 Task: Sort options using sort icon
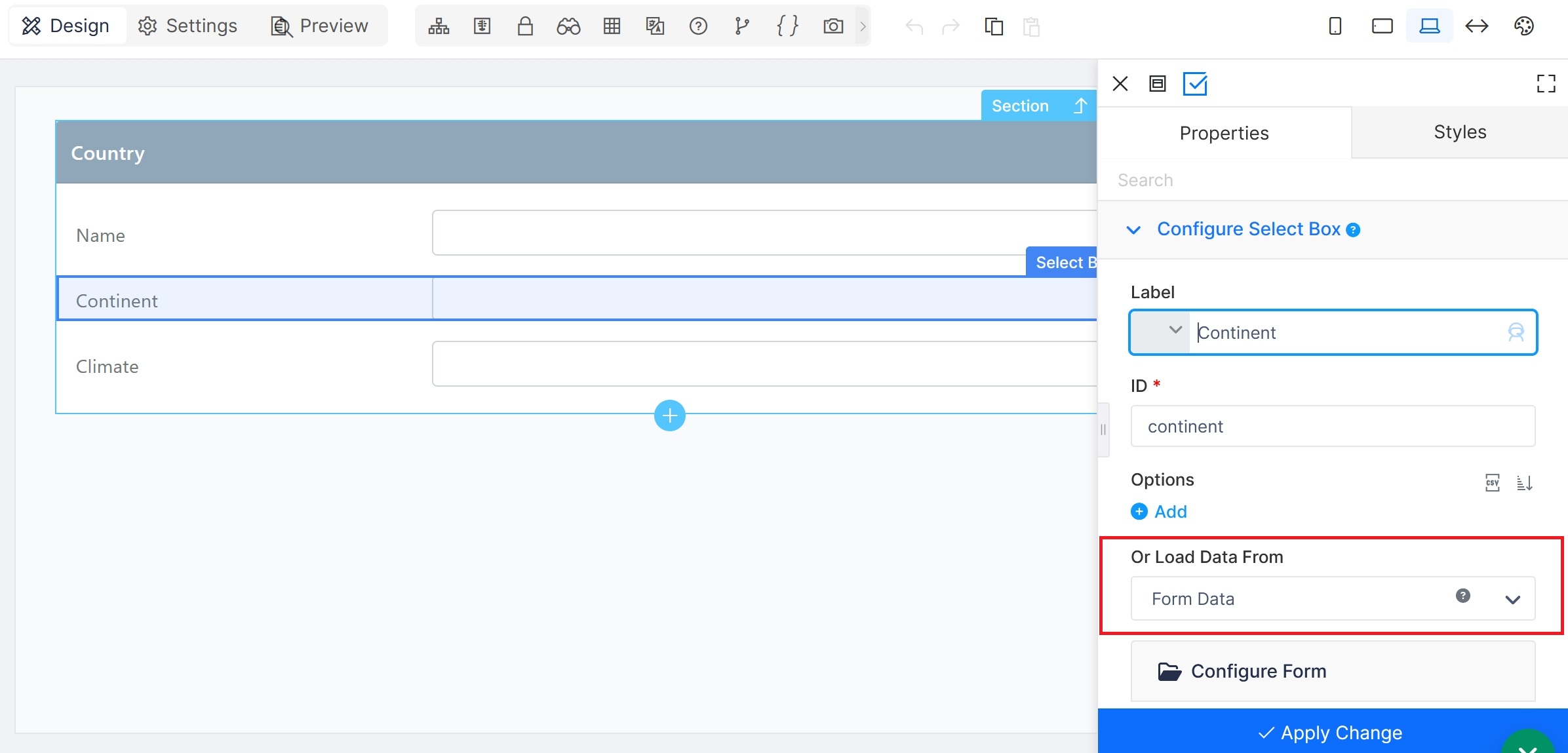pyautogui.click(x=1524, y=483)
